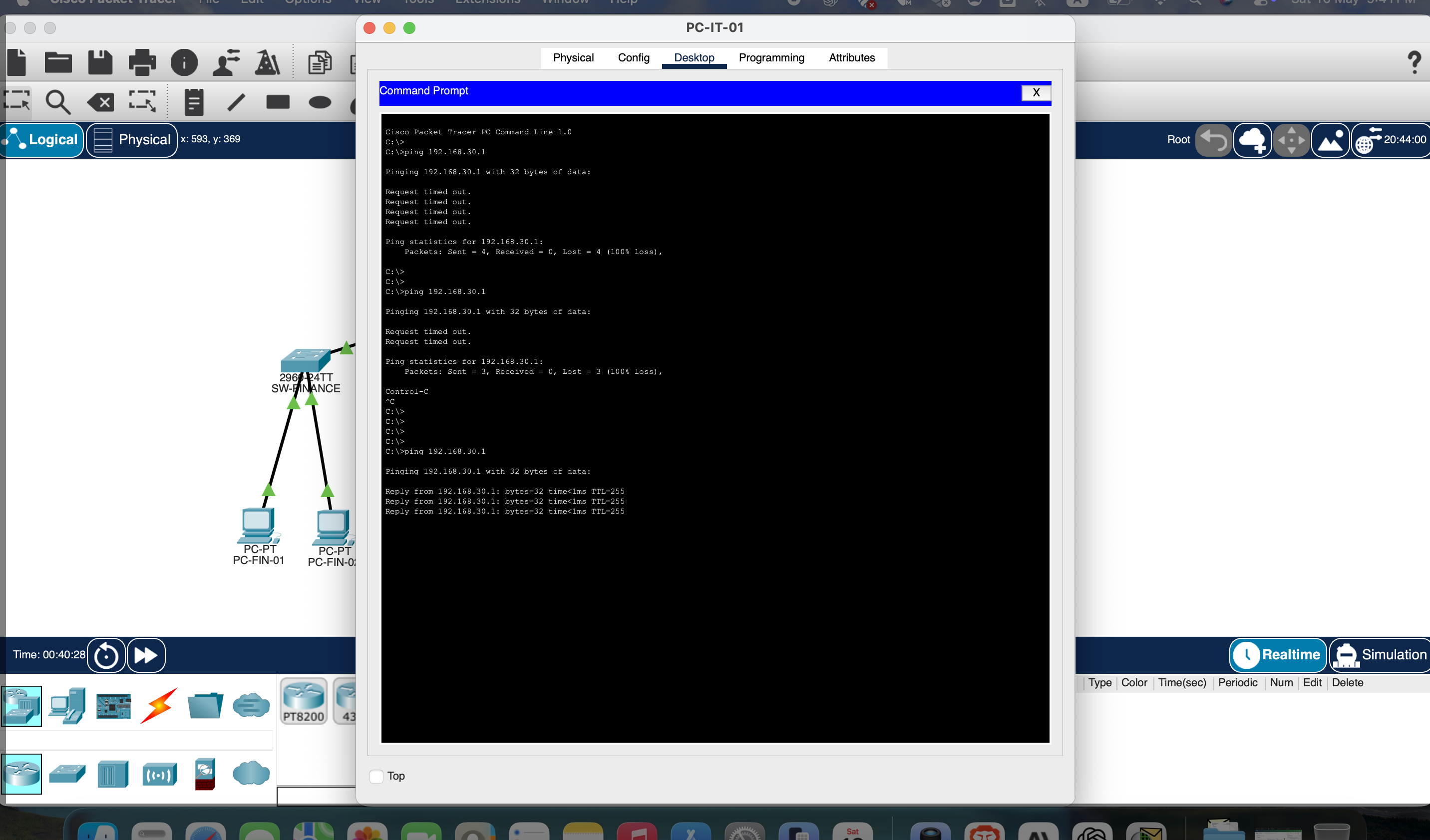Click the Edit column header
1430x840 pixels.
(1312, 683)
